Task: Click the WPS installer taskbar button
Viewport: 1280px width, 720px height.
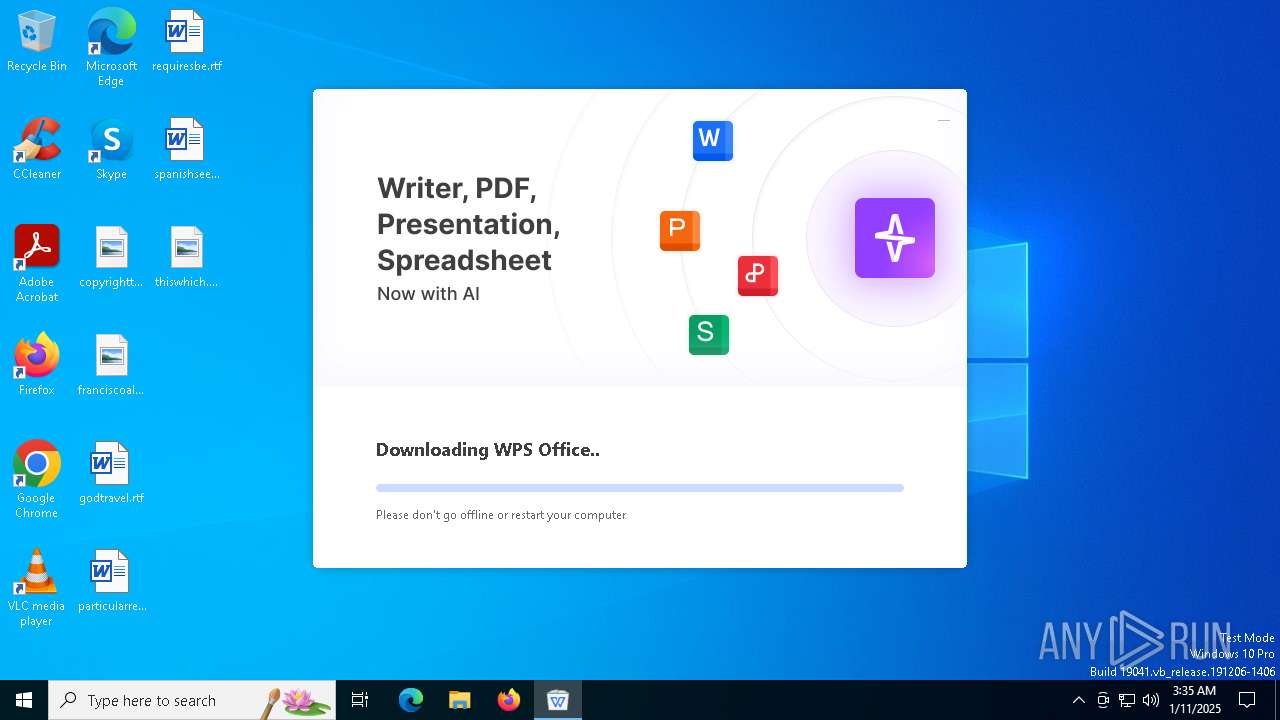Action: pyautogui.click(x=558, y=700)
